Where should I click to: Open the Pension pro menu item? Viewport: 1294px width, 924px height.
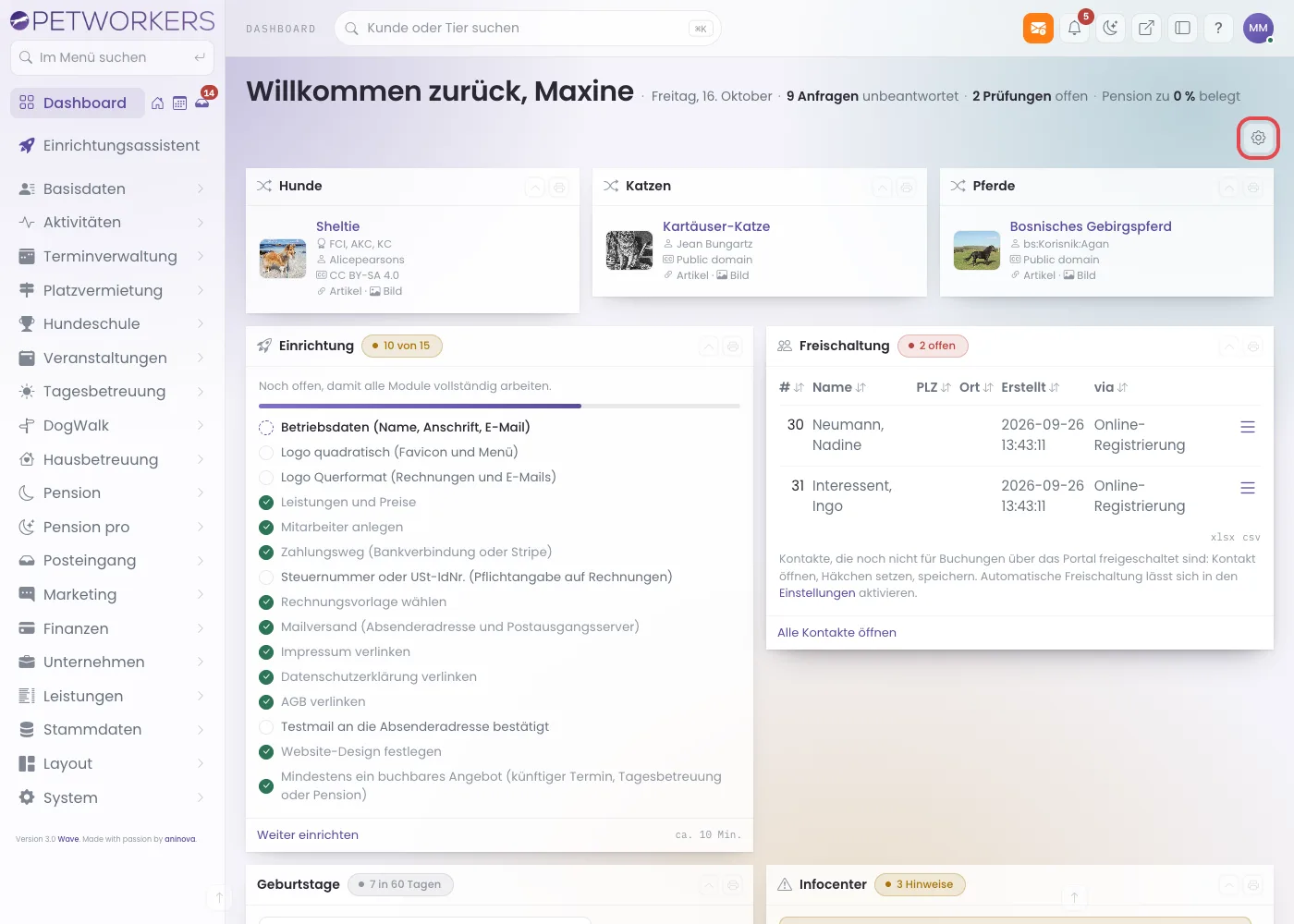[113, 527]
